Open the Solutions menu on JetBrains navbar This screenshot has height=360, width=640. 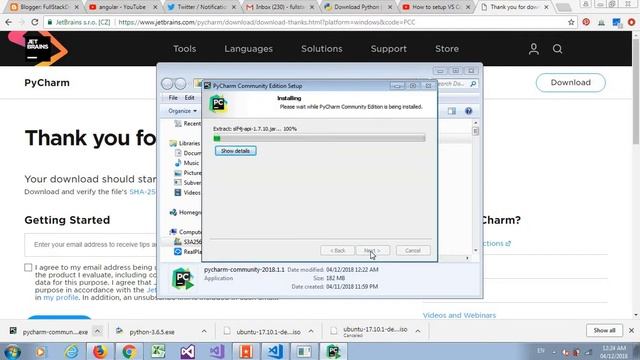322,49
